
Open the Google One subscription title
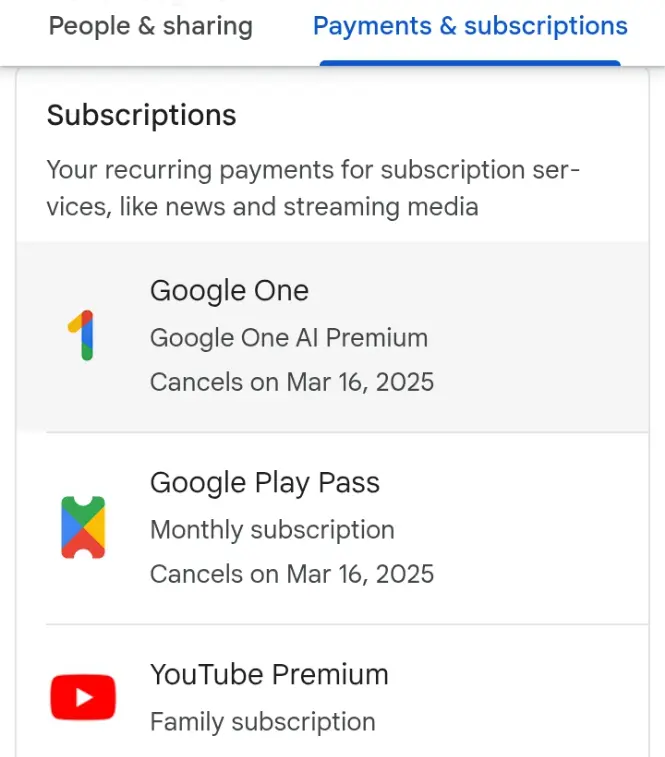229,291
